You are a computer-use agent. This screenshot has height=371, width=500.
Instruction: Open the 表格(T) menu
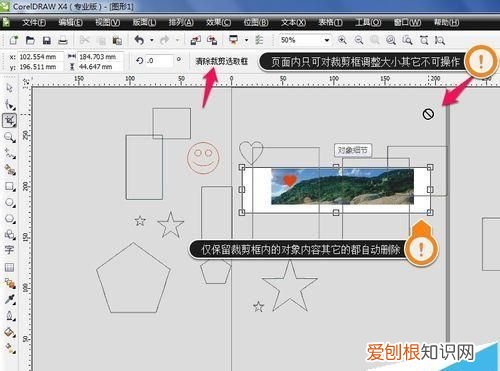click(330, 22)
